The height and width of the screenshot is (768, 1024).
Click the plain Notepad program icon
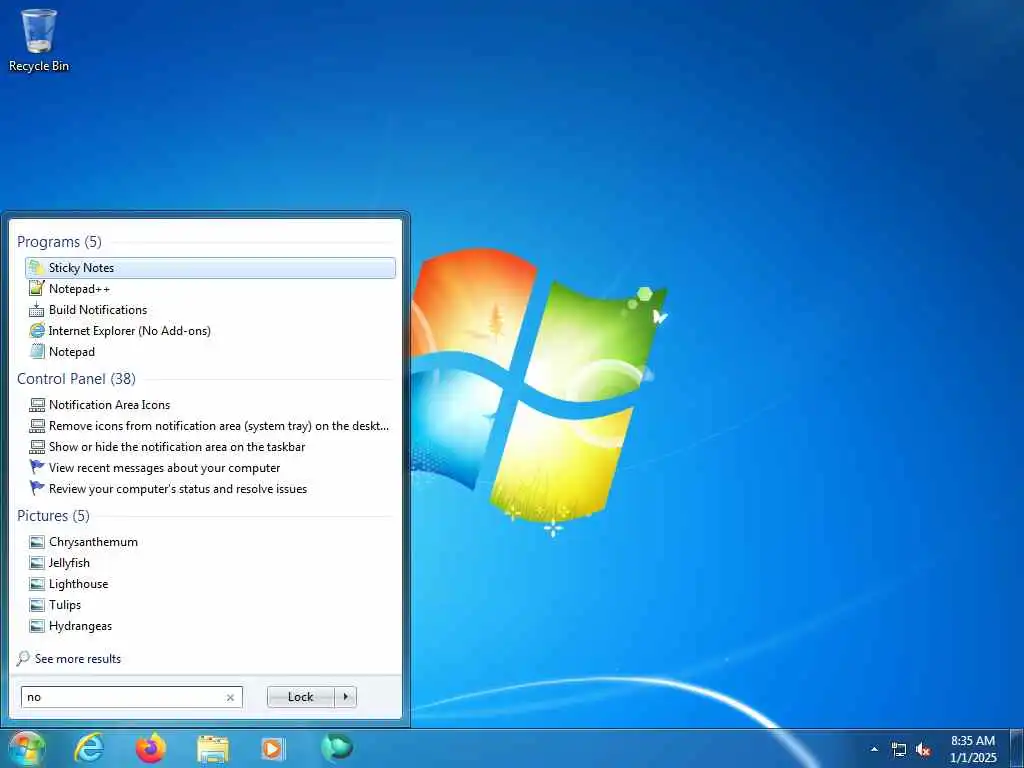(x=37, y=351)
